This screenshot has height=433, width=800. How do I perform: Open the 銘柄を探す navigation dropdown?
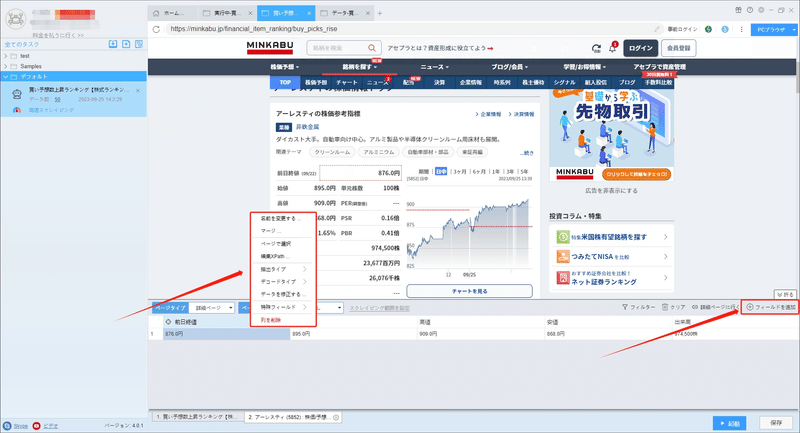pos(360,67)
